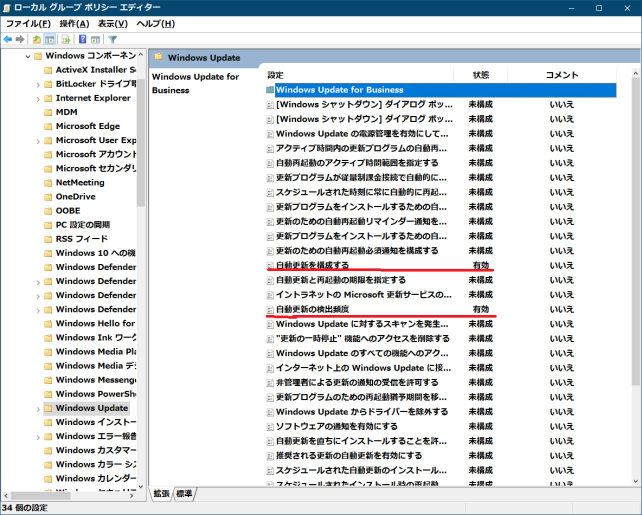642x515 pixels.
Task: Click the folder icon next to MDM
Action: (48, 112)
